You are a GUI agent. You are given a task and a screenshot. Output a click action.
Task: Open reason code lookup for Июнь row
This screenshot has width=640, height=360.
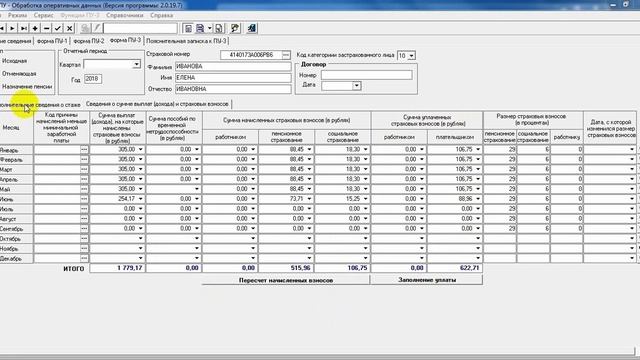tap(84, 199)
